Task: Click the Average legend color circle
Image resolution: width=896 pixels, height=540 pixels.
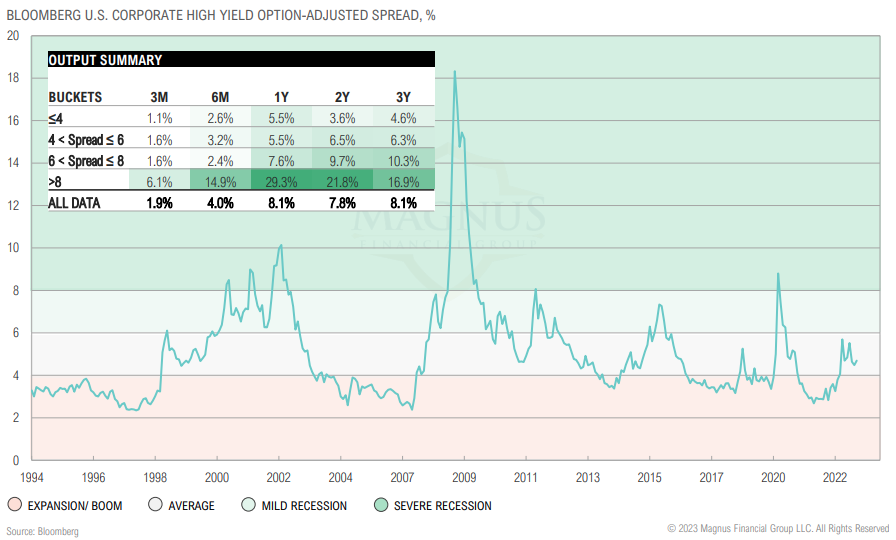Action: (155, 505)
